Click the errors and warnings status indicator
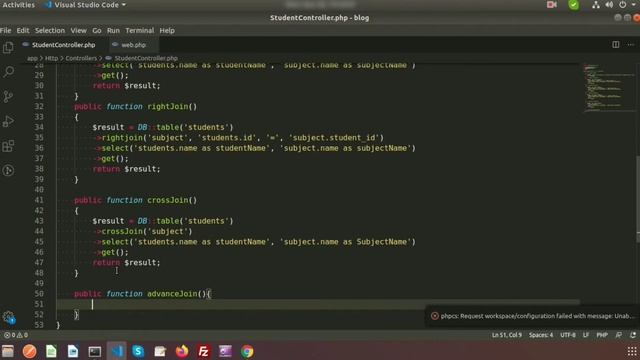This screenshot has width=640, height=360. (16, 335)
